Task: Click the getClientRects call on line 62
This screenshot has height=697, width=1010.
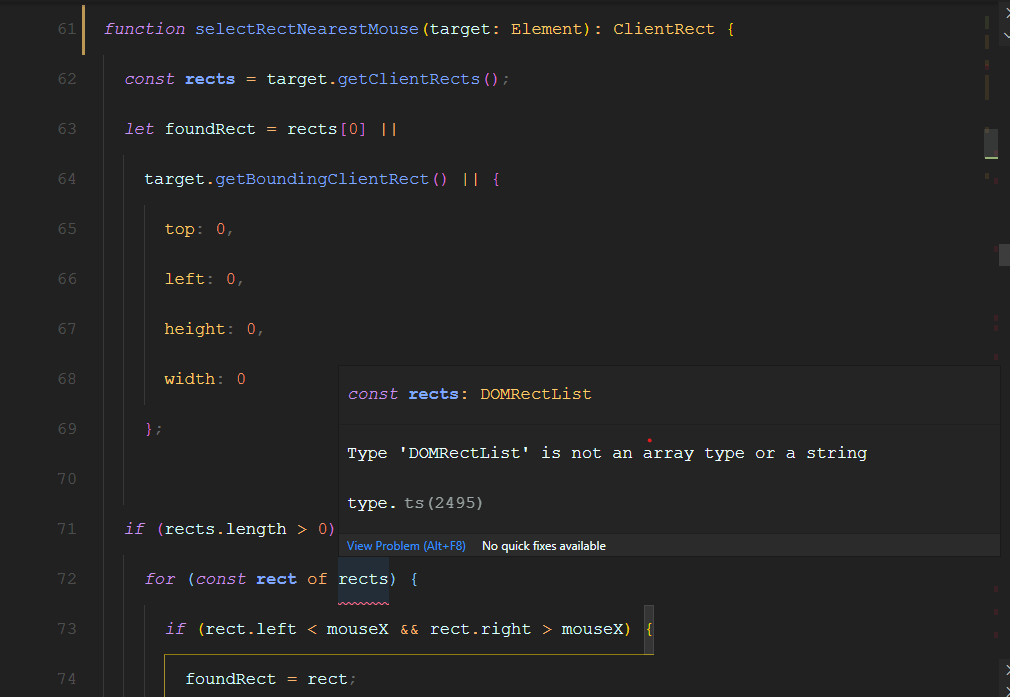Action: tap(408, 79)
